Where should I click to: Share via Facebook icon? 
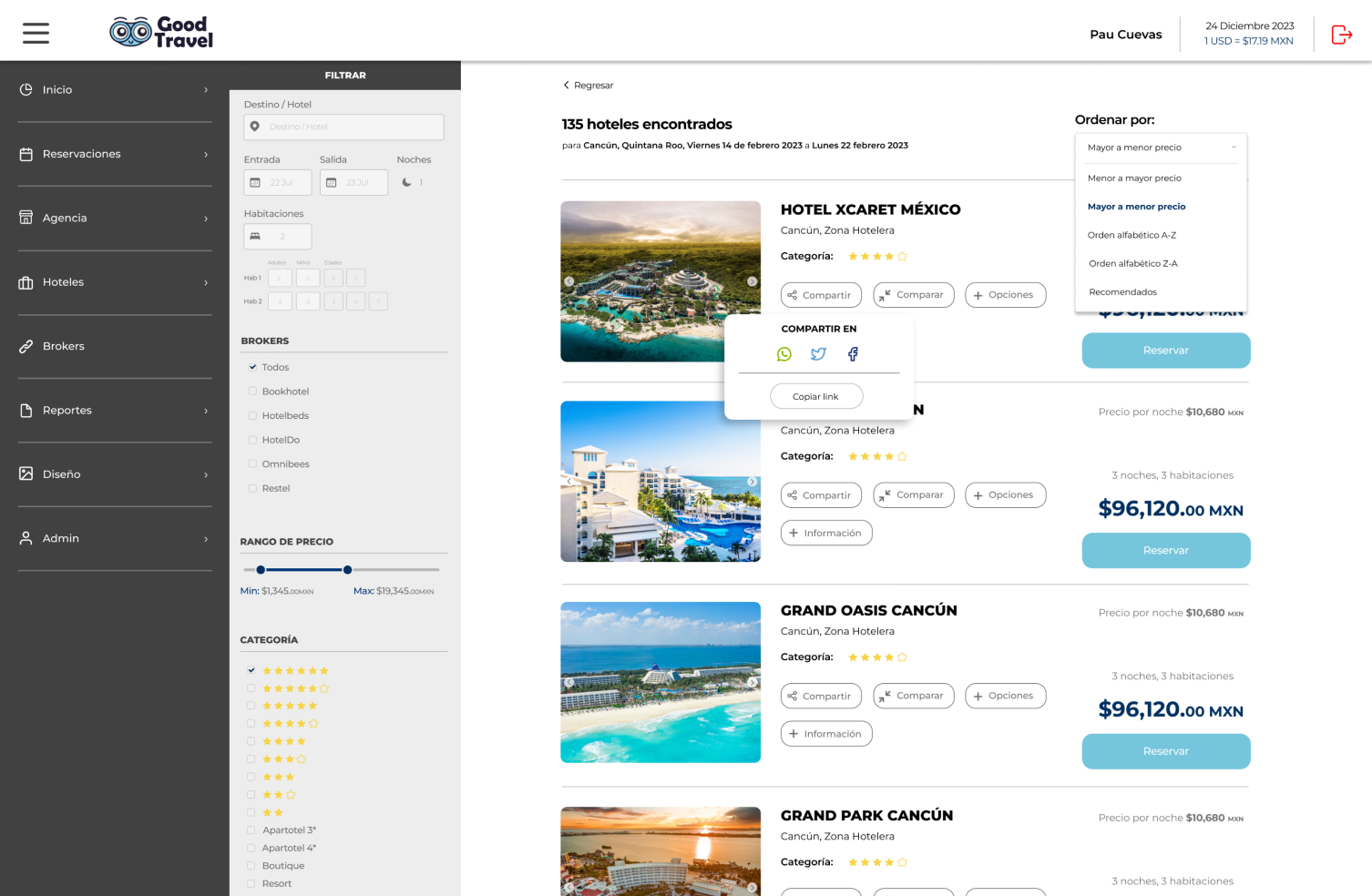(x=853, y=354)
